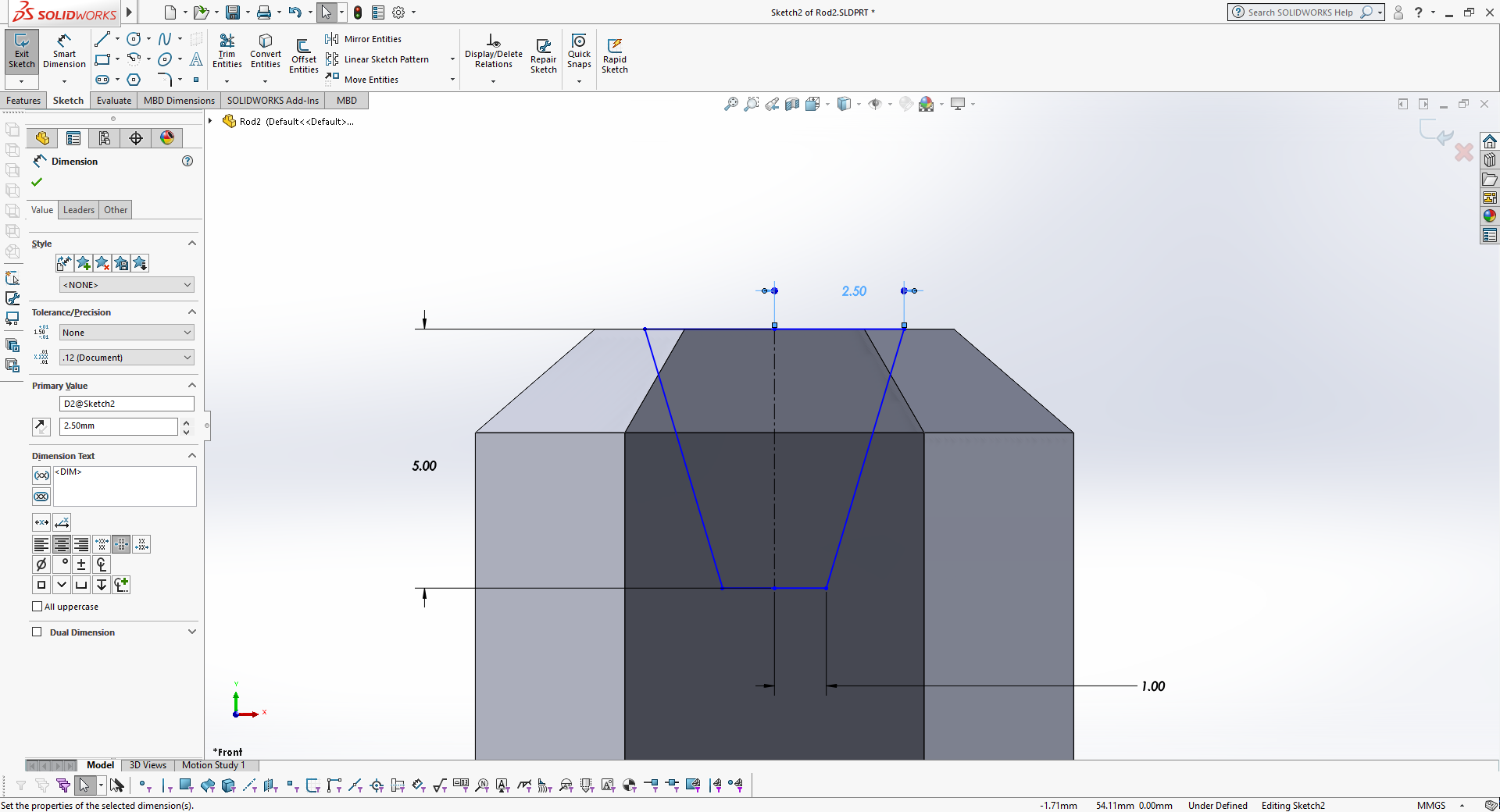Insert centerline symbol into dimension text
Screen dimensions: 1500x812
[102, 564]
